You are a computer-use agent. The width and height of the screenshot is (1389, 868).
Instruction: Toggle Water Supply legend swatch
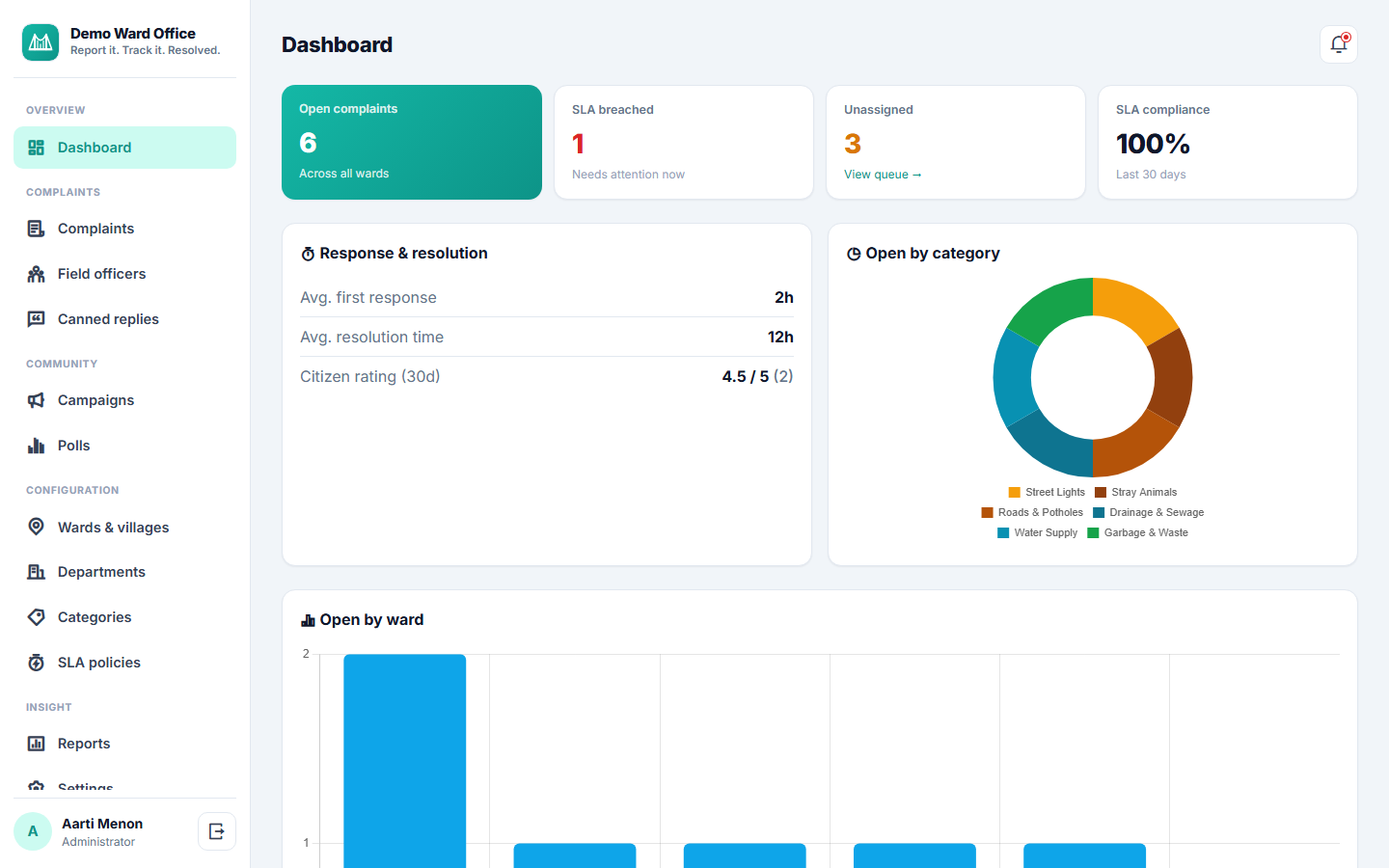click(1003, 532)
